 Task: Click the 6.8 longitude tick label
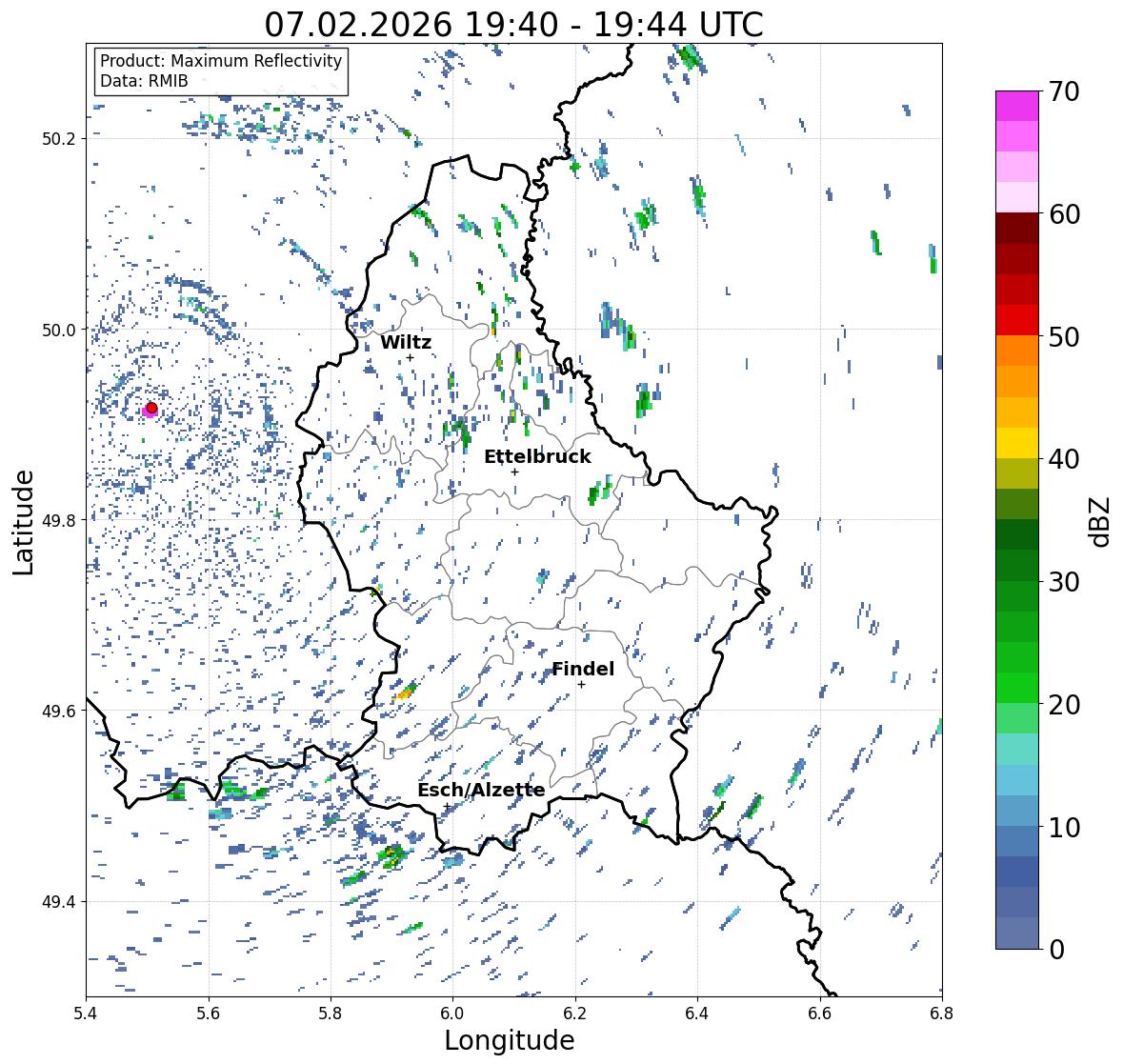942,1013
